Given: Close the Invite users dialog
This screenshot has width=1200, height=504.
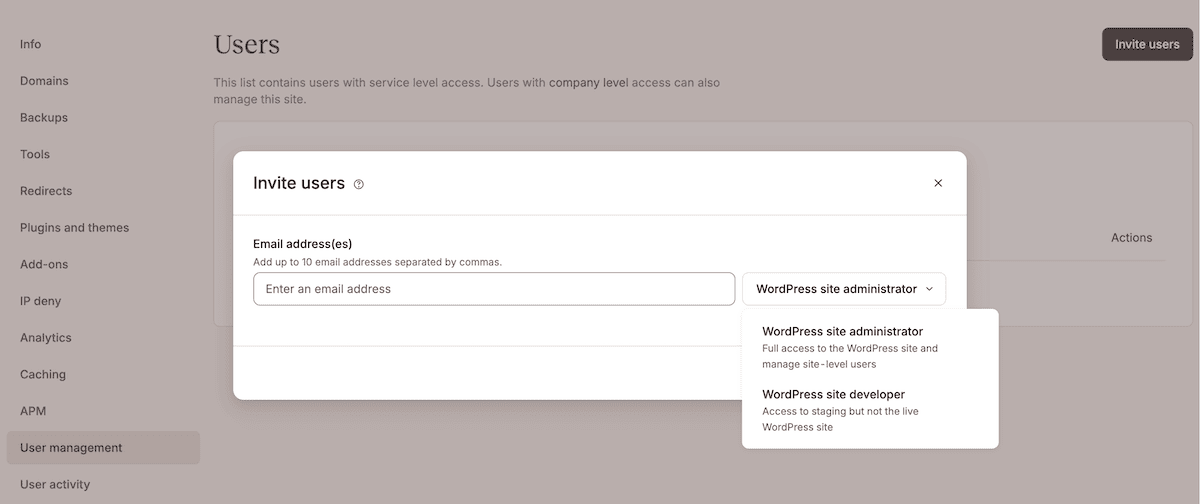Looking at the screenshot, I should (938, 183).
